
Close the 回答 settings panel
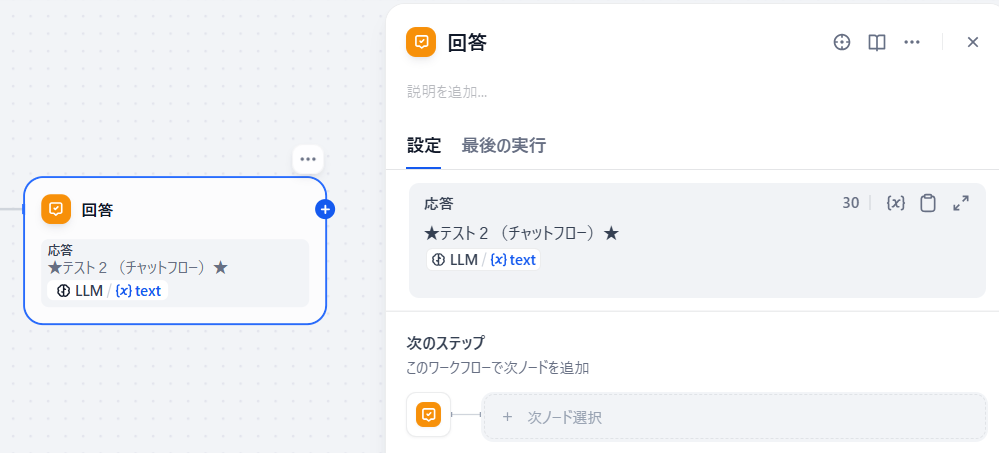pos(973,43)
